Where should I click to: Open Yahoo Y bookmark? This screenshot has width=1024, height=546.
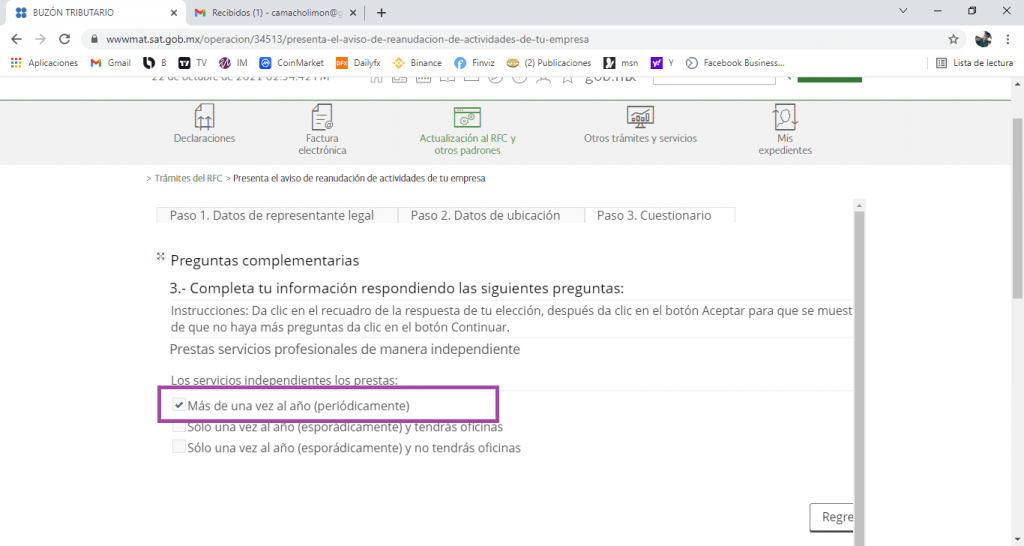pos(662,63)
